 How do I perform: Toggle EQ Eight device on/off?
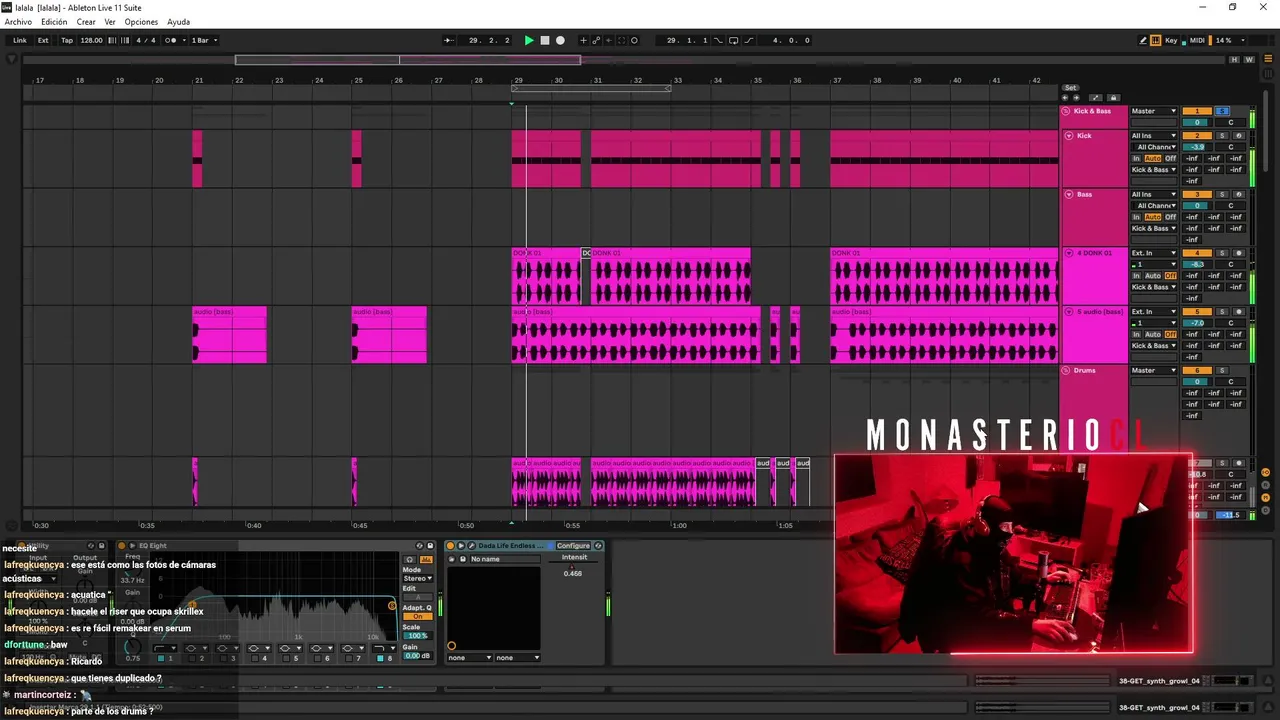tap(121, 546)
